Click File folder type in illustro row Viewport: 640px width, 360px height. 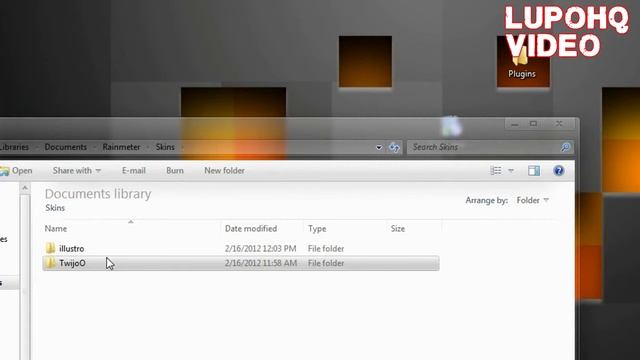(326, 249)
